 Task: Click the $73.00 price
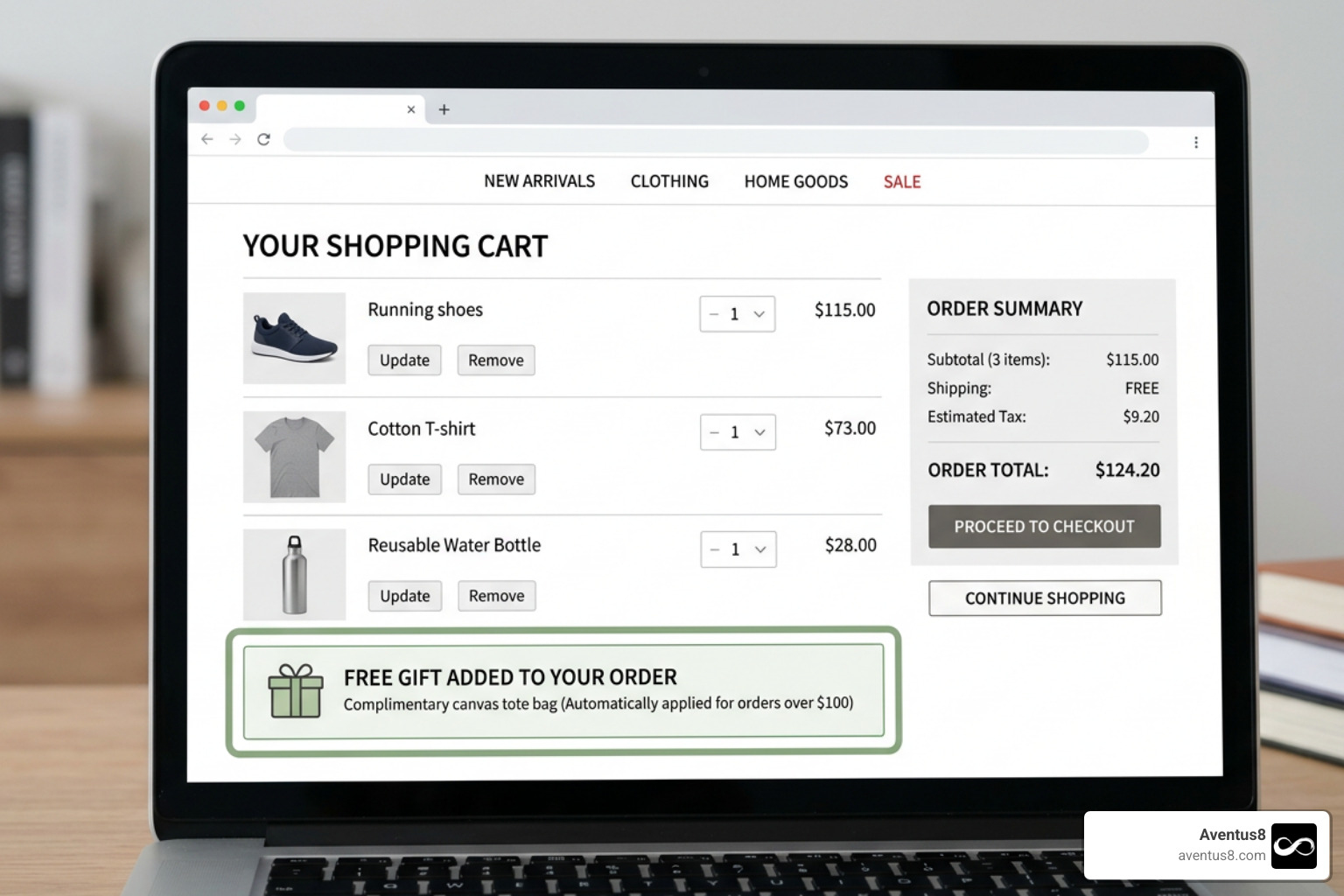[850, 428]
